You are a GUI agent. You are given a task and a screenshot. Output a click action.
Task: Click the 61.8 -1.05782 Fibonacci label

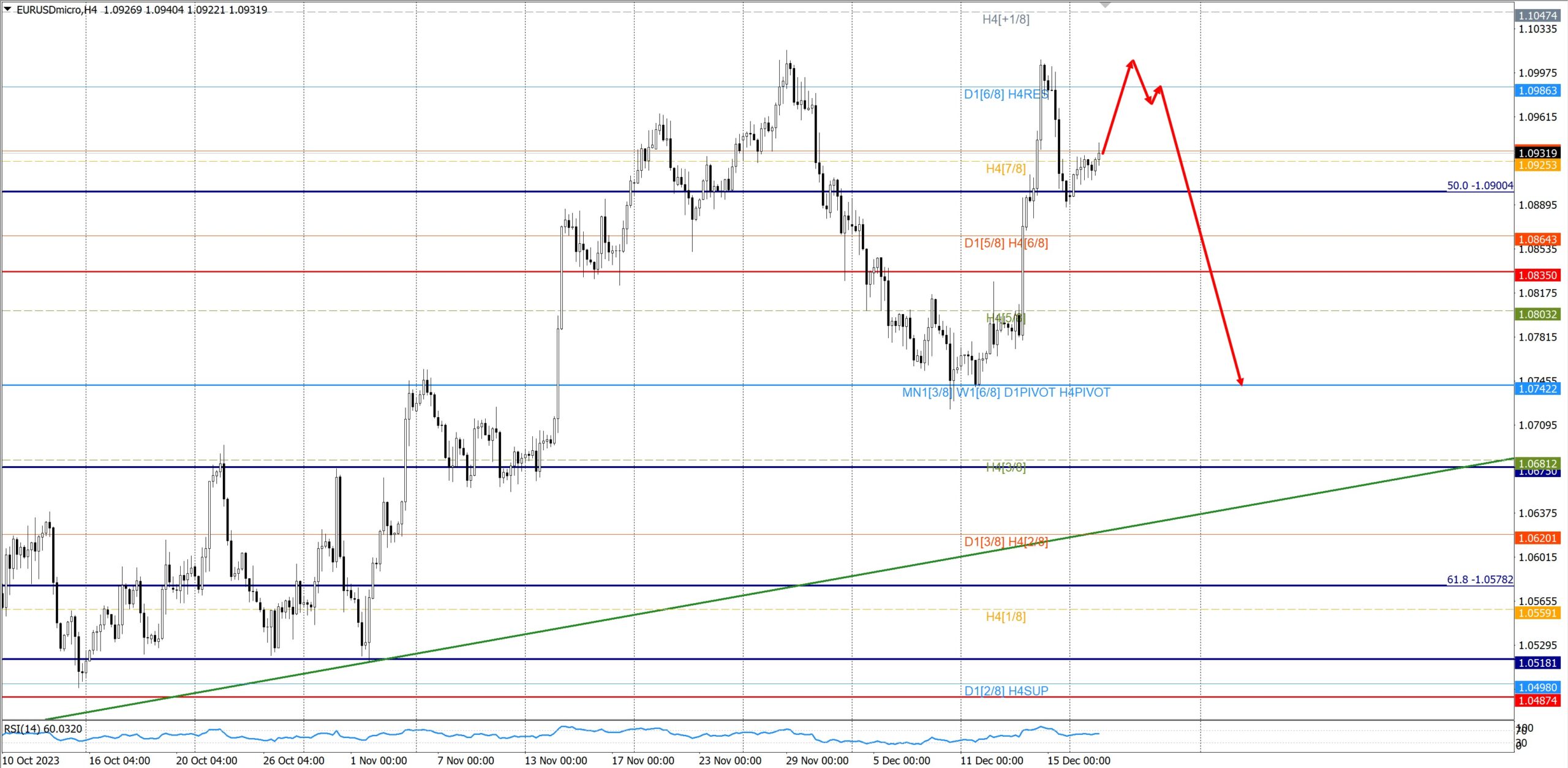1479,579
